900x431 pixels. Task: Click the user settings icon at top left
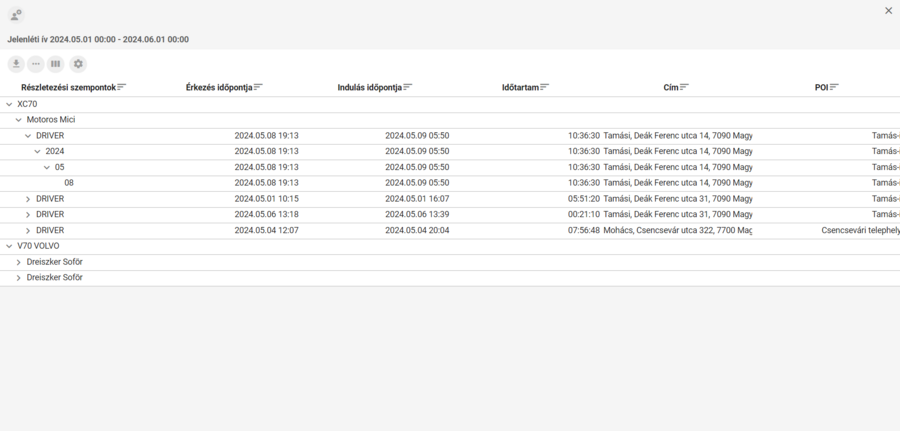click(16, 14)
